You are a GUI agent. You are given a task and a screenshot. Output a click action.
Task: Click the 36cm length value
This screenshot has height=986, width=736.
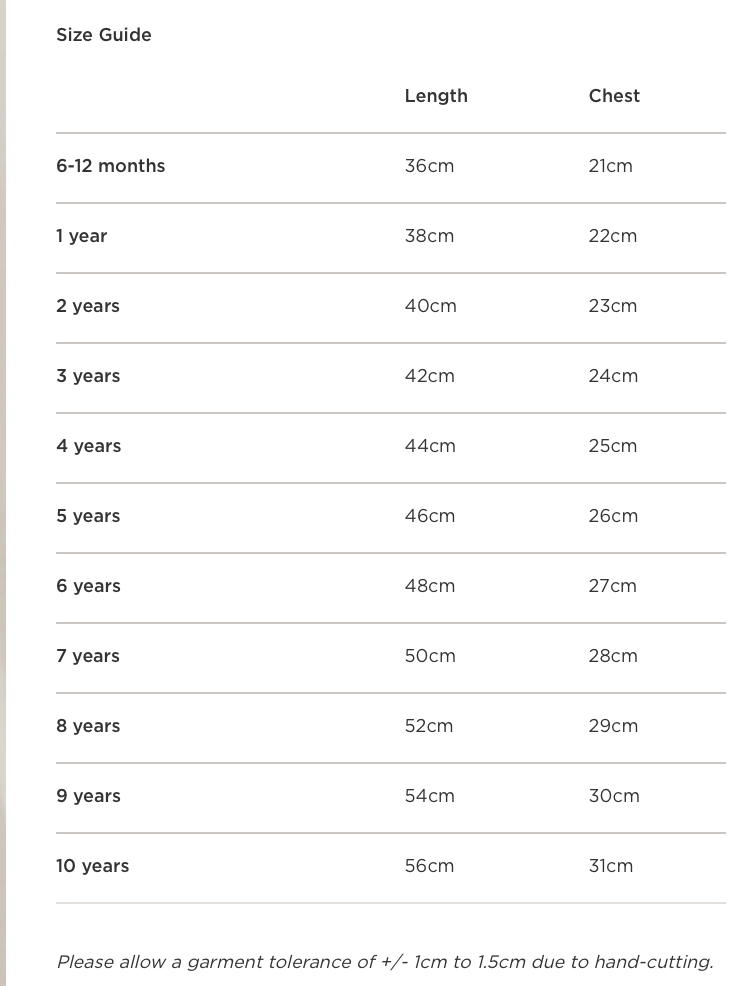429,166
